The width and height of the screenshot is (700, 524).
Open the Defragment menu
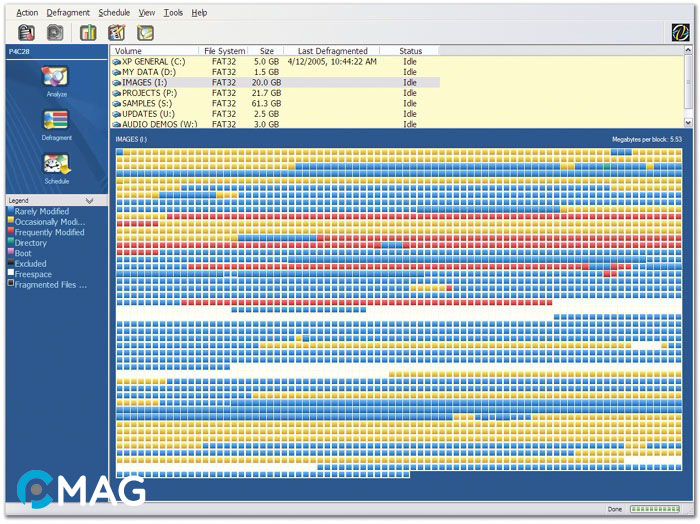(x=68, y=13)
